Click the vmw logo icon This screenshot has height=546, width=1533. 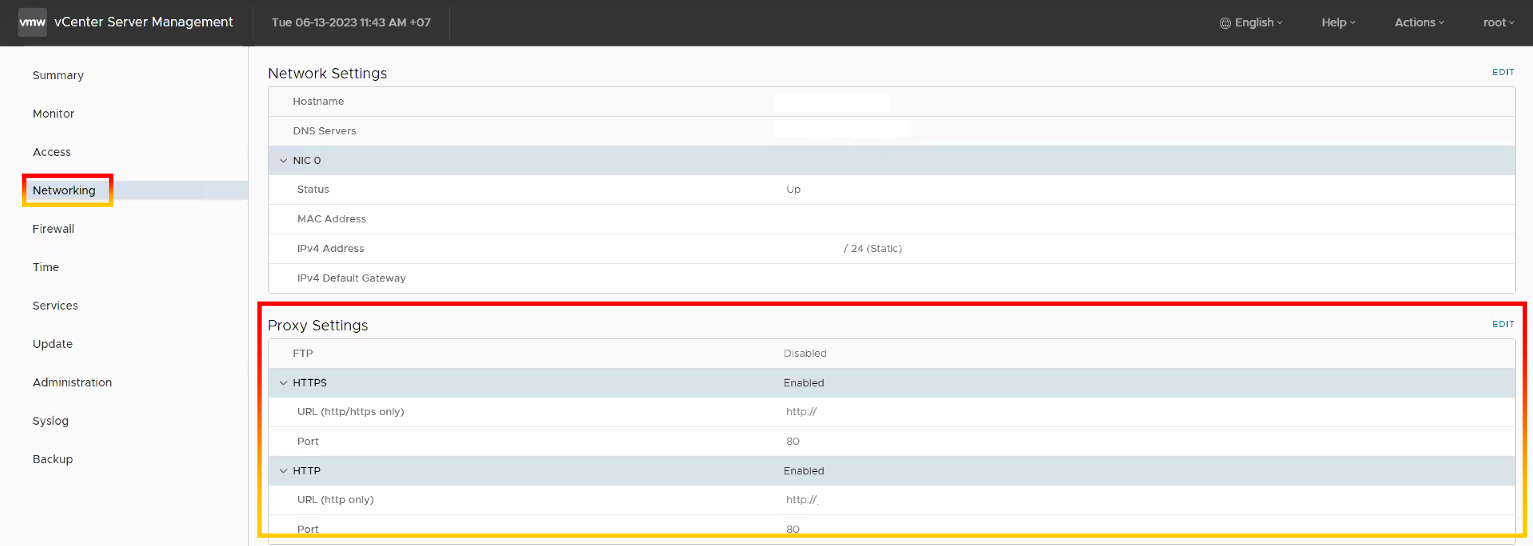32,22
